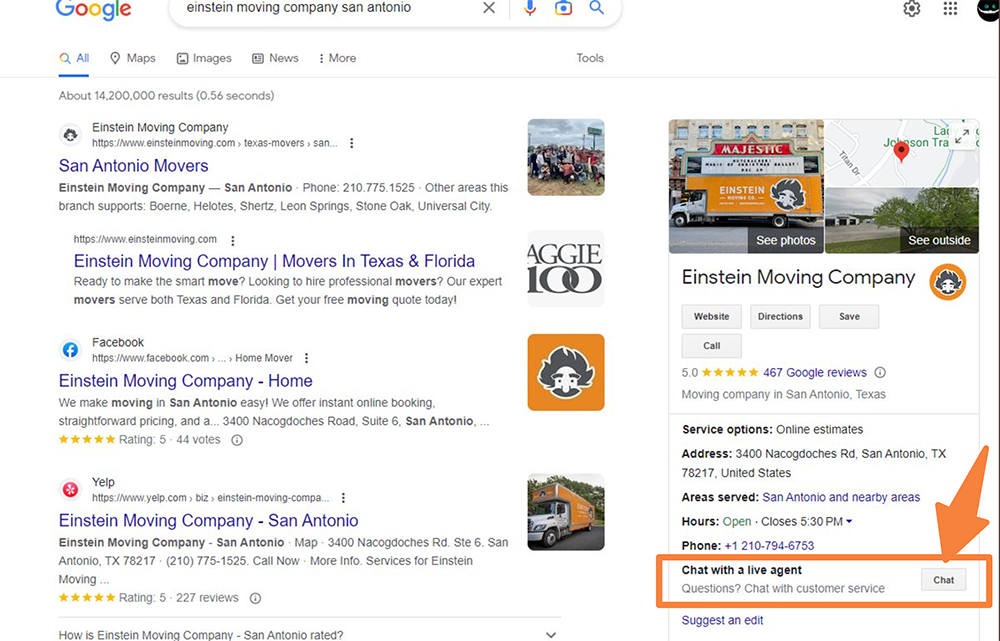Screen dimensions: 1000x641
Task: Switch to the News tab
Action: 276,58
